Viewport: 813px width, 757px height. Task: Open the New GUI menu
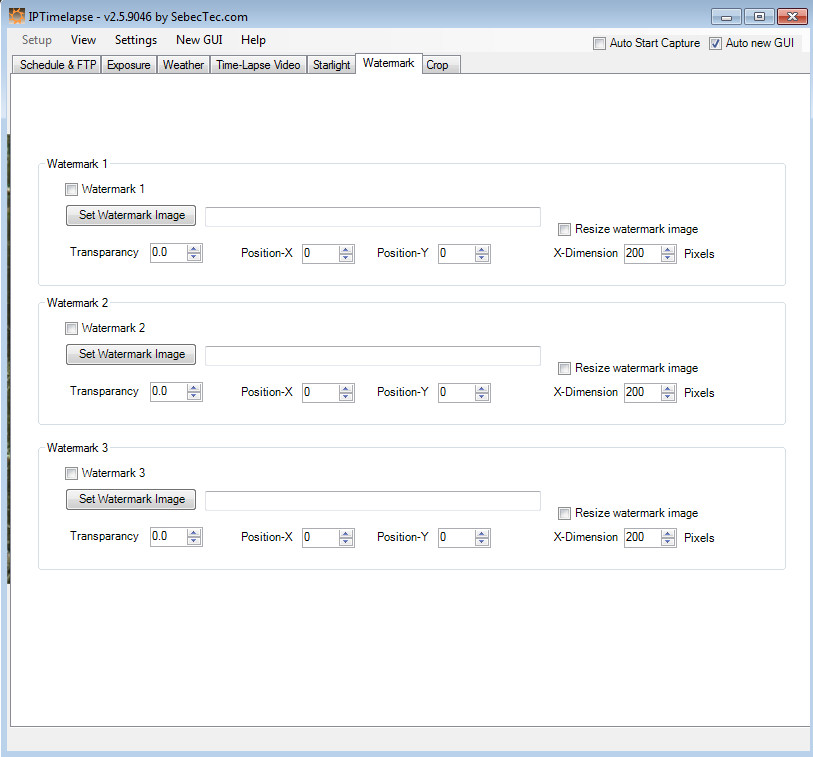coord(199,40)
